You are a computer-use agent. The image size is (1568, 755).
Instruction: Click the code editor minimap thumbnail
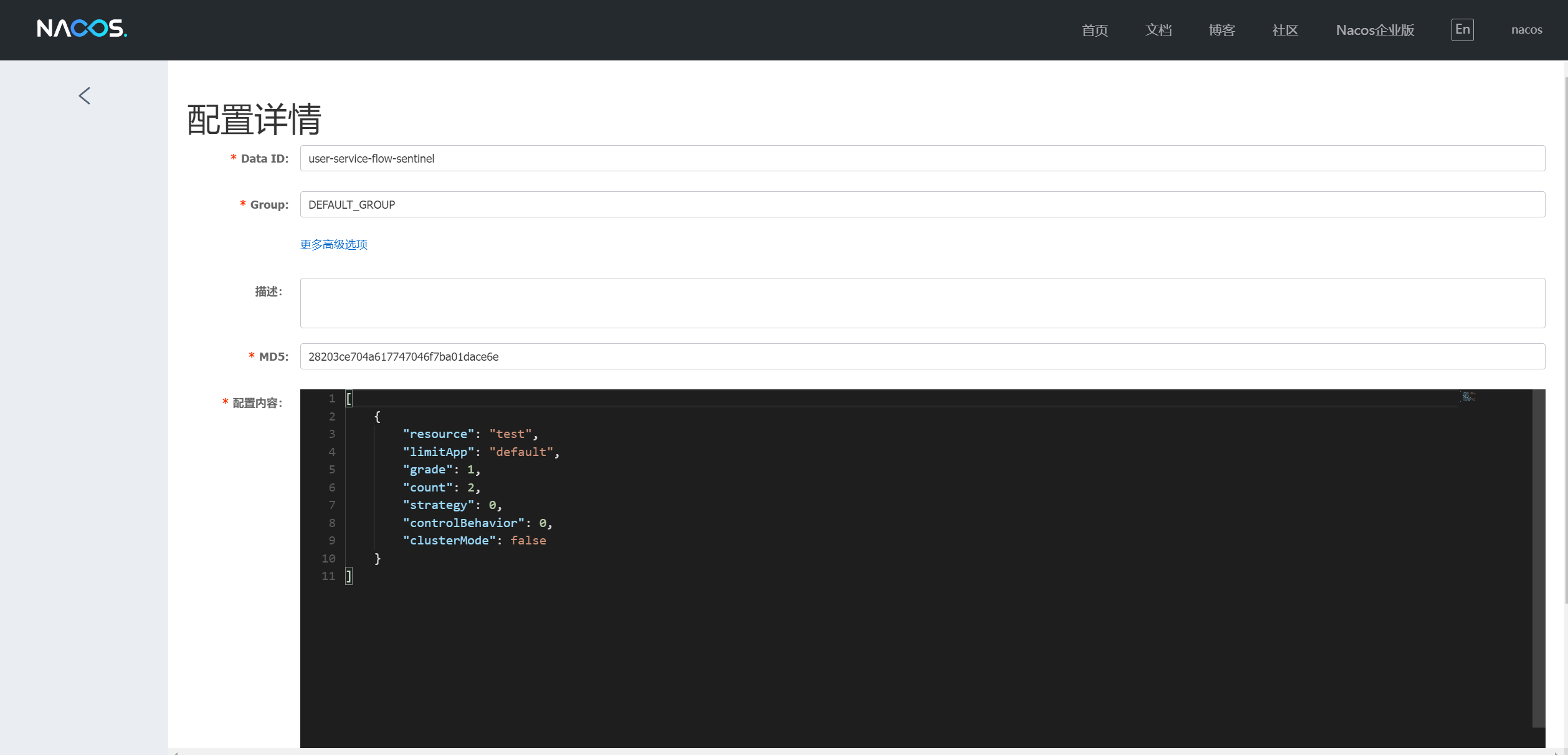point(1468,396)
